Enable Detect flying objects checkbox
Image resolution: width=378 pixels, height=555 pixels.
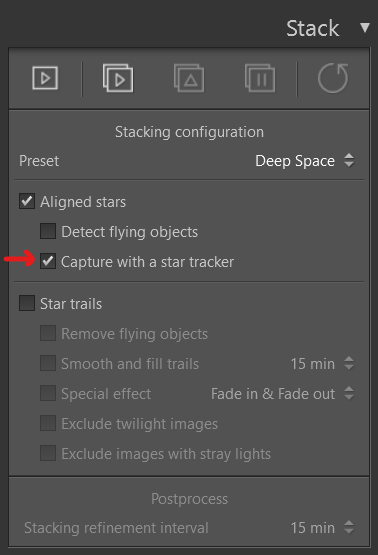pyautogui.click(x=48, y=231)
